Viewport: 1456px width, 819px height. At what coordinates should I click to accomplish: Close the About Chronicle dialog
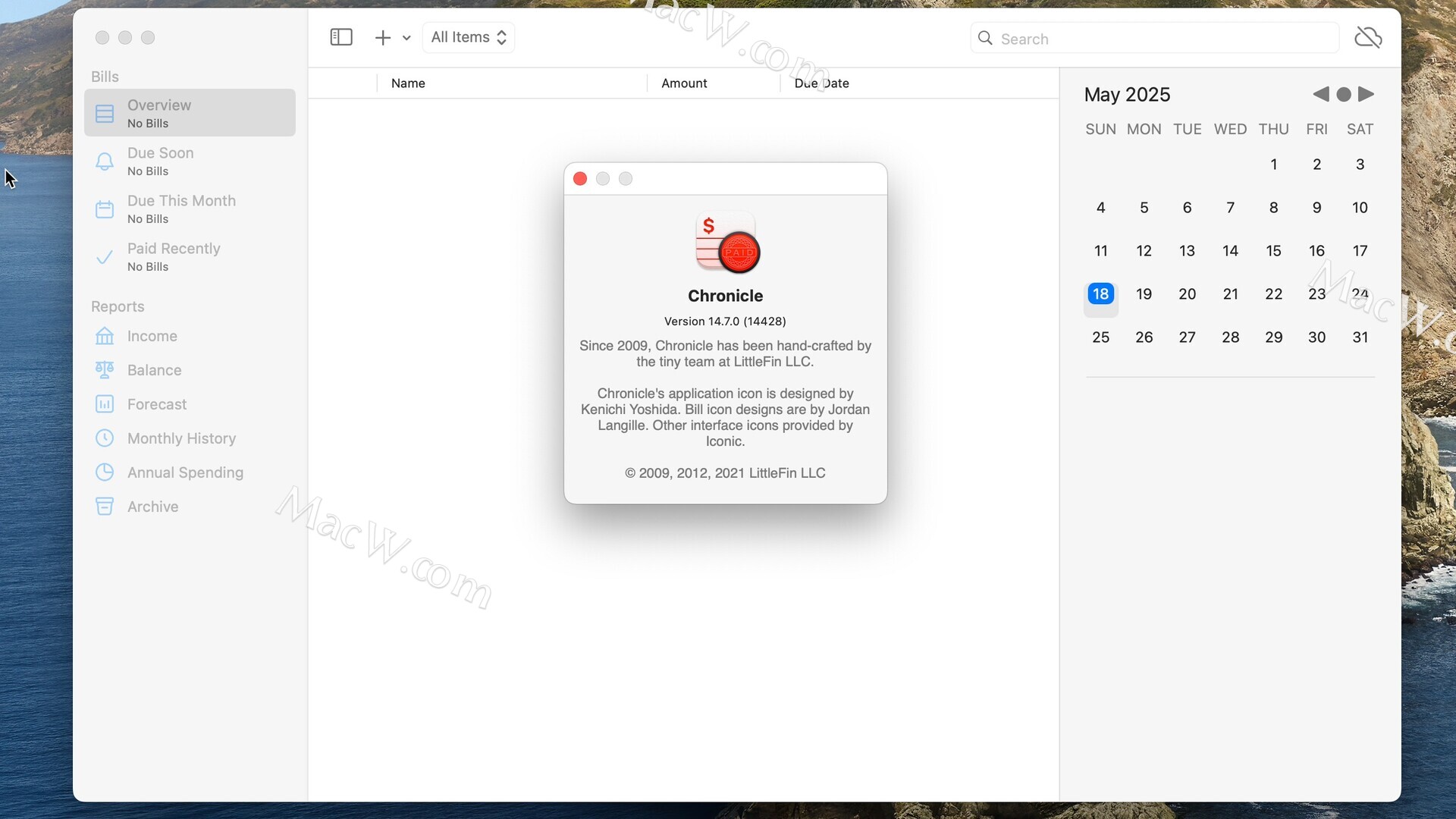coord(580,179)
